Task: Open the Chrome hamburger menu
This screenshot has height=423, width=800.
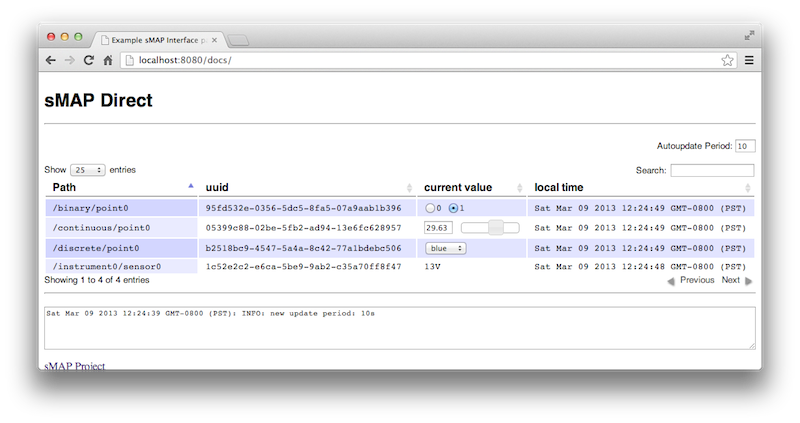Action: coord(749,60)
